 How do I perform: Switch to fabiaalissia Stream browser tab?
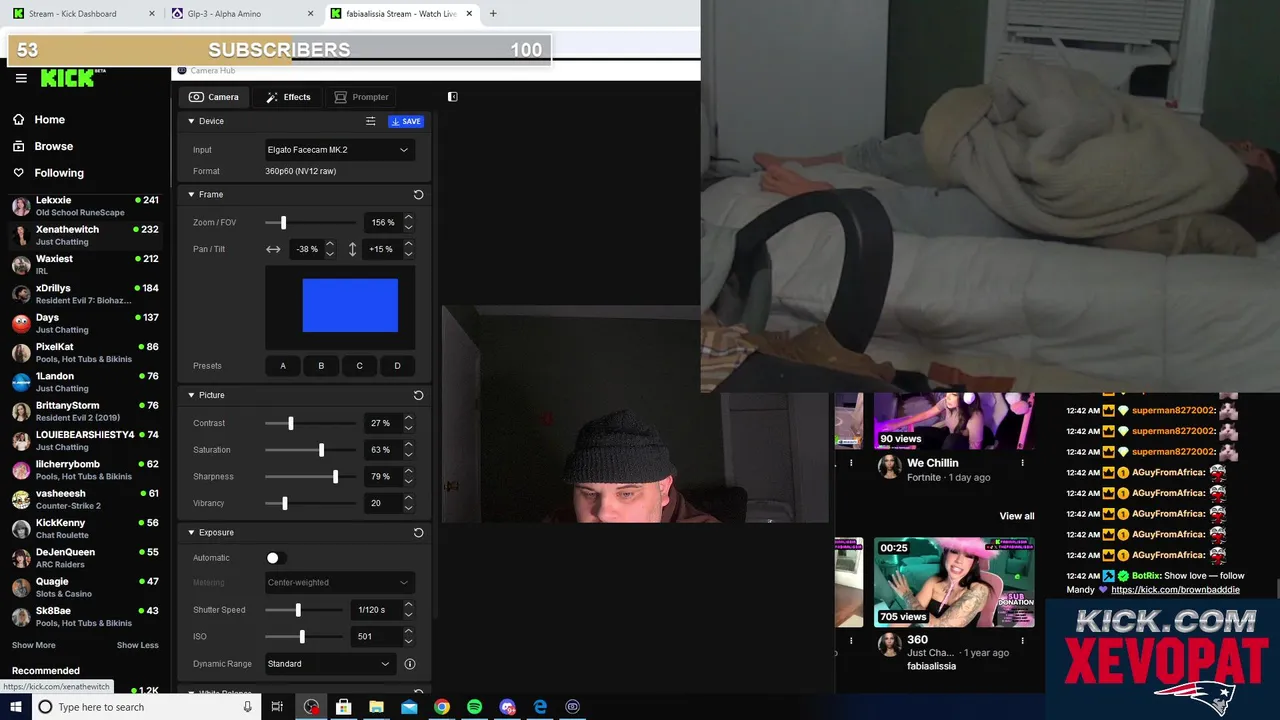point(400,14)
